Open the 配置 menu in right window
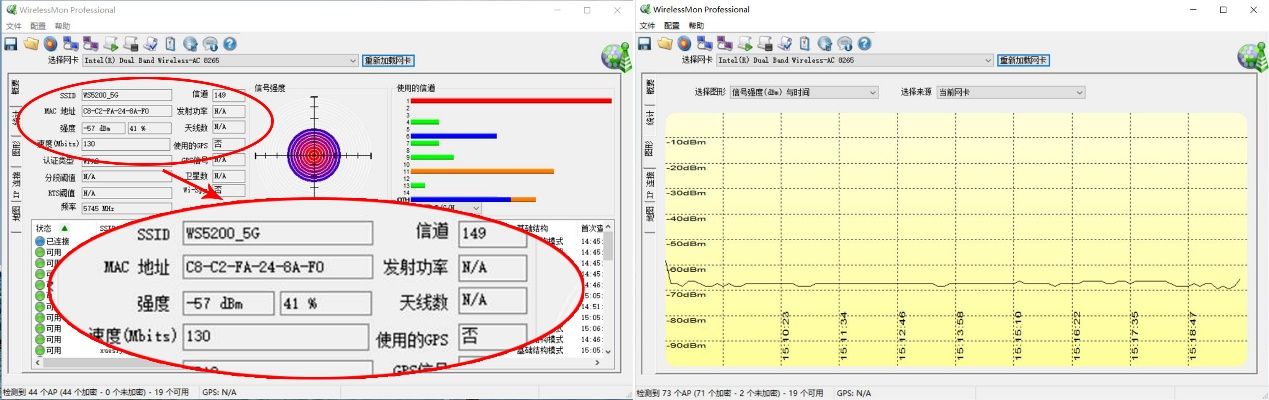This screenshot has height=400, width=1269. click(x=671, y=25)
